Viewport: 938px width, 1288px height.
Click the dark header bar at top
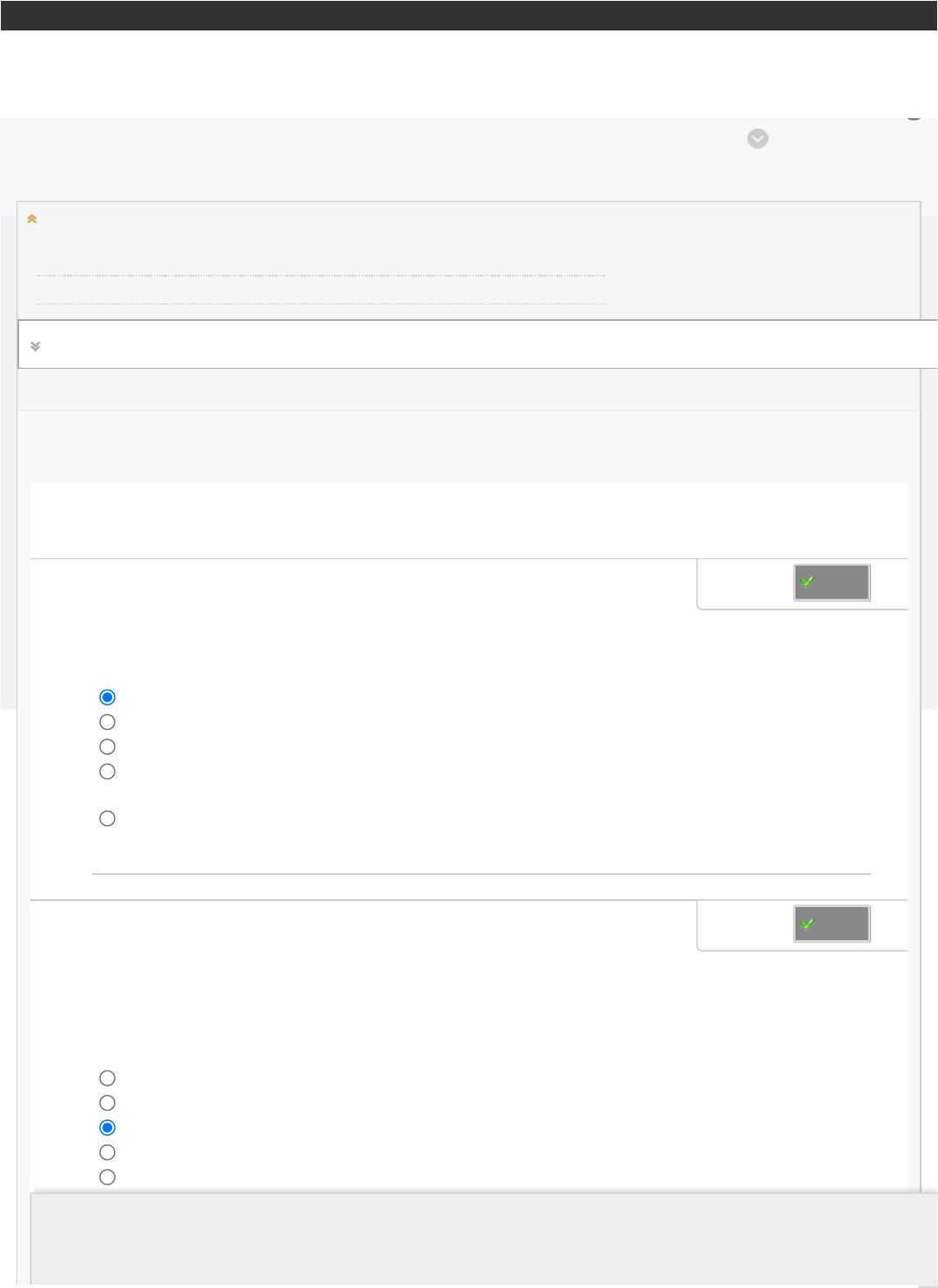(469, 16)
